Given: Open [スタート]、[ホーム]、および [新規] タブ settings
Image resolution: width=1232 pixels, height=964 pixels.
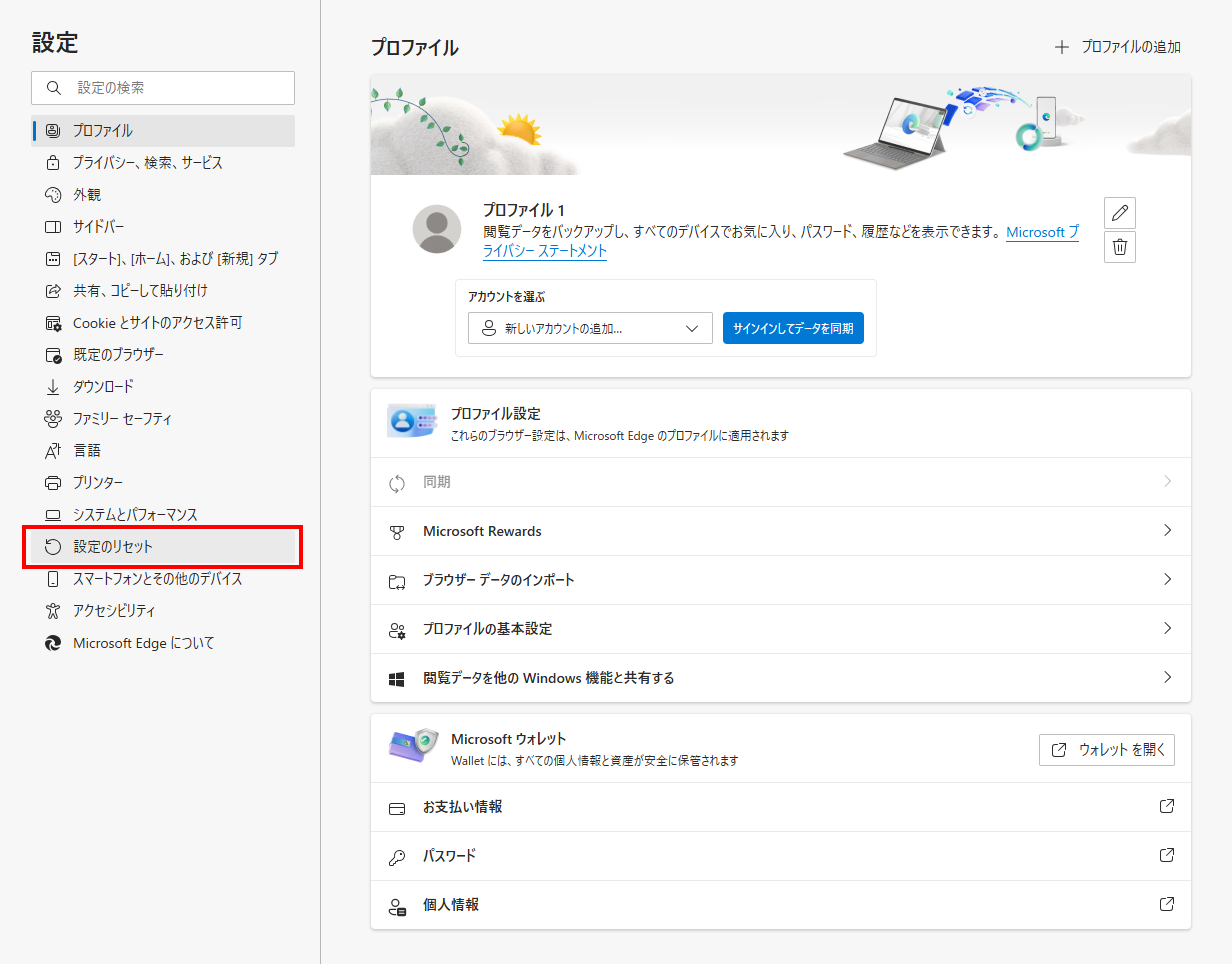Looking at the screenshot, I should point(164,259).
